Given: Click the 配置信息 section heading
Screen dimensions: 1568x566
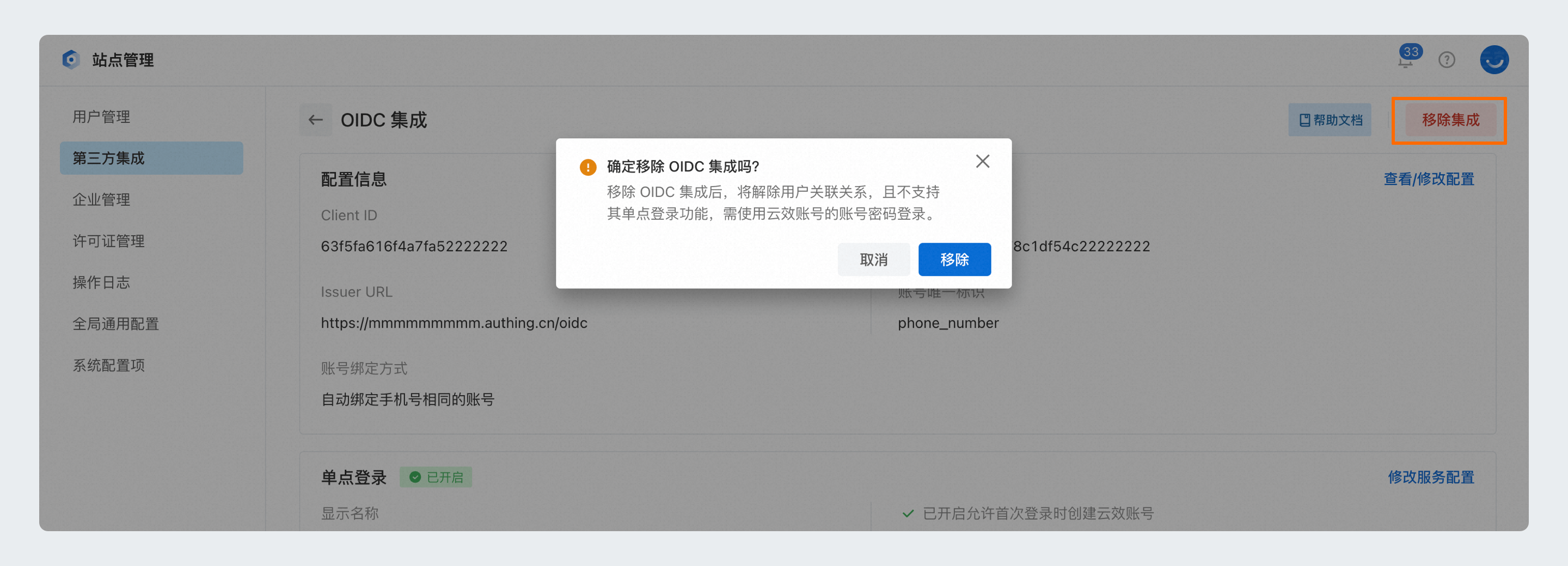Looking at the screenshot, I should pos(354,180).
